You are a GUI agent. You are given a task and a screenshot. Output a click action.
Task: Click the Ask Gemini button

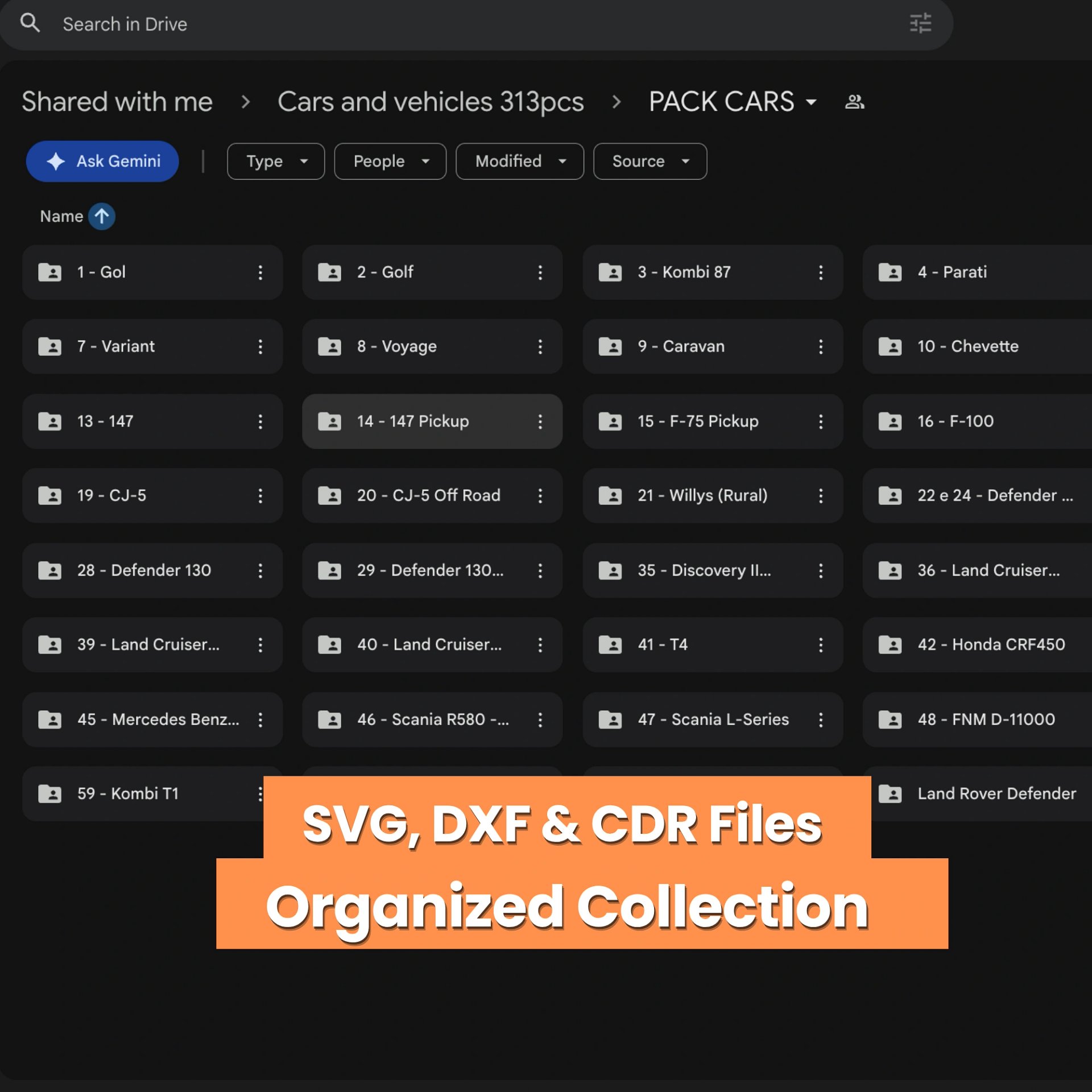(x=102, y=162)
